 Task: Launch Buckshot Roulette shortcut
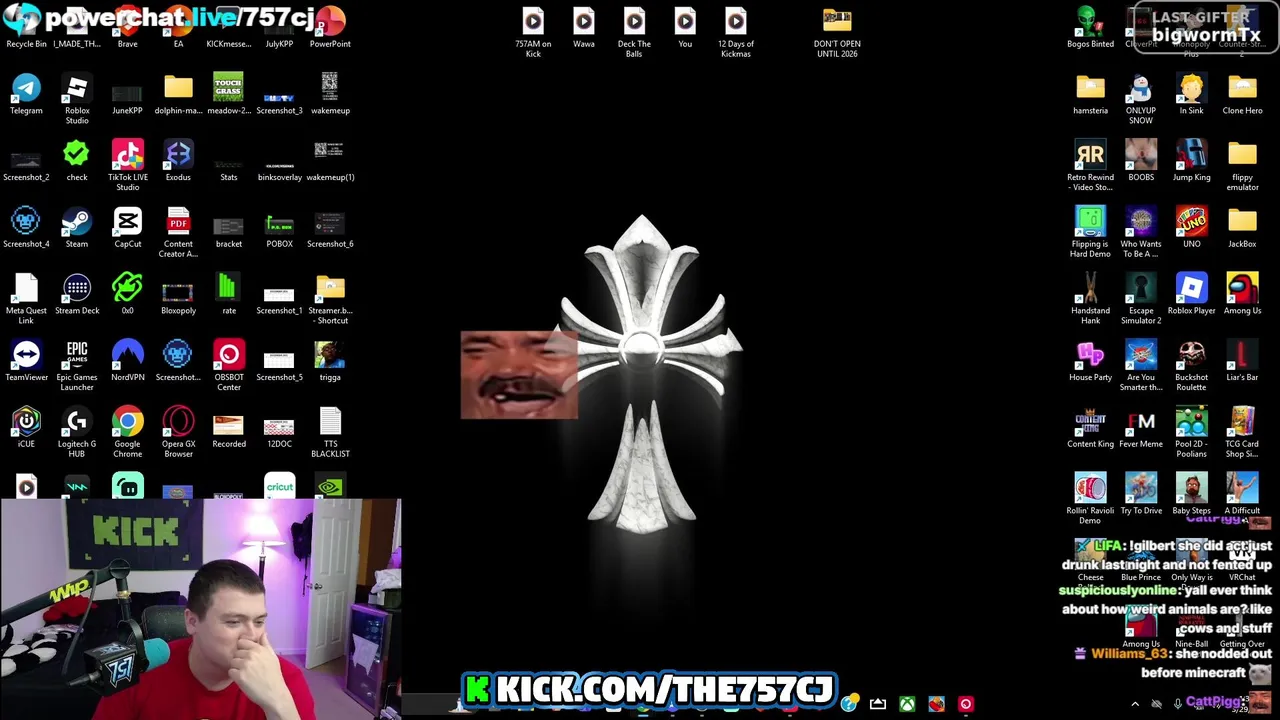1191,366
